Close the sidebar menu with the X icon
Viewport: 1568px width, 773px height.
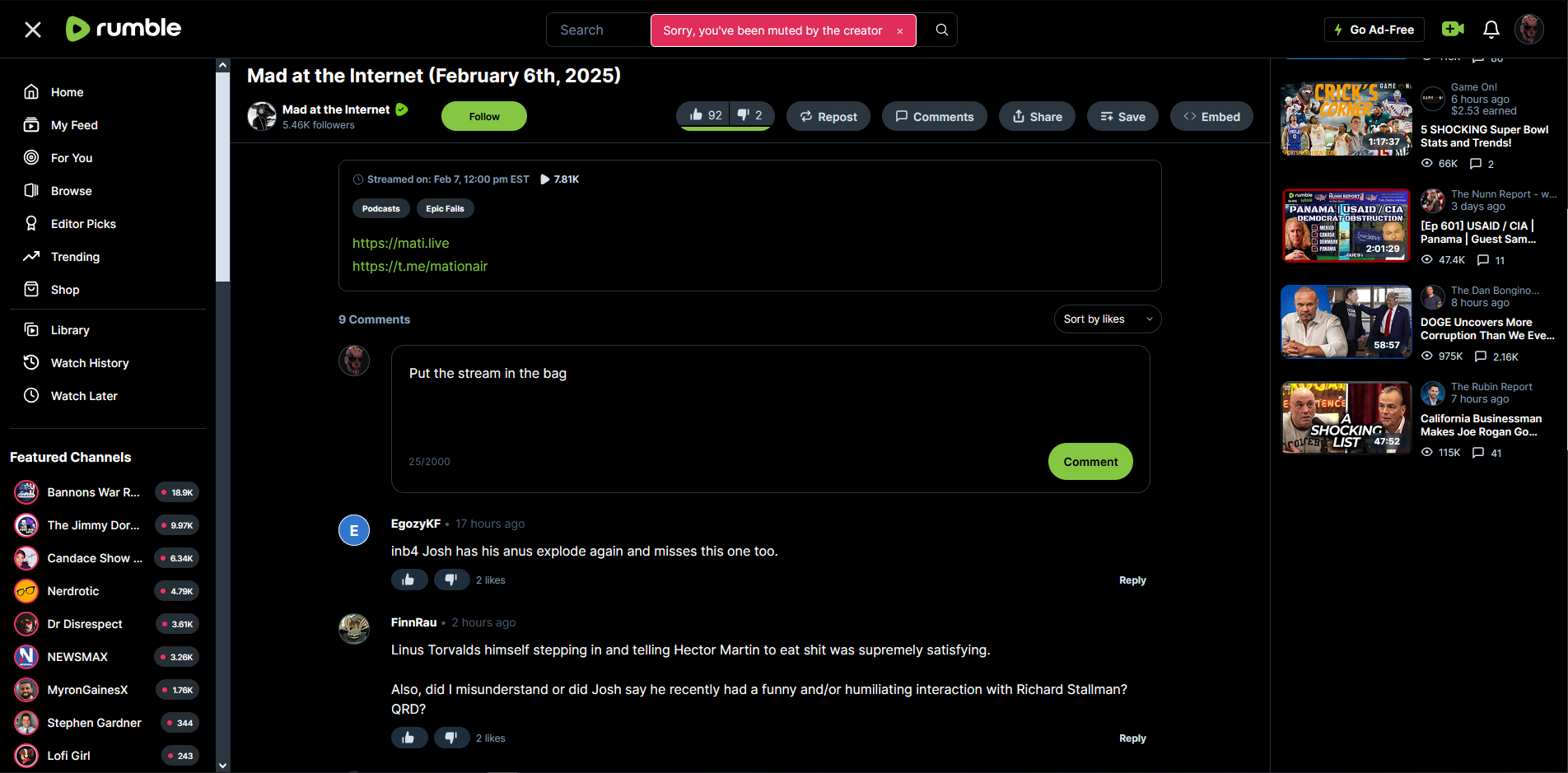(x=33, y=30)
